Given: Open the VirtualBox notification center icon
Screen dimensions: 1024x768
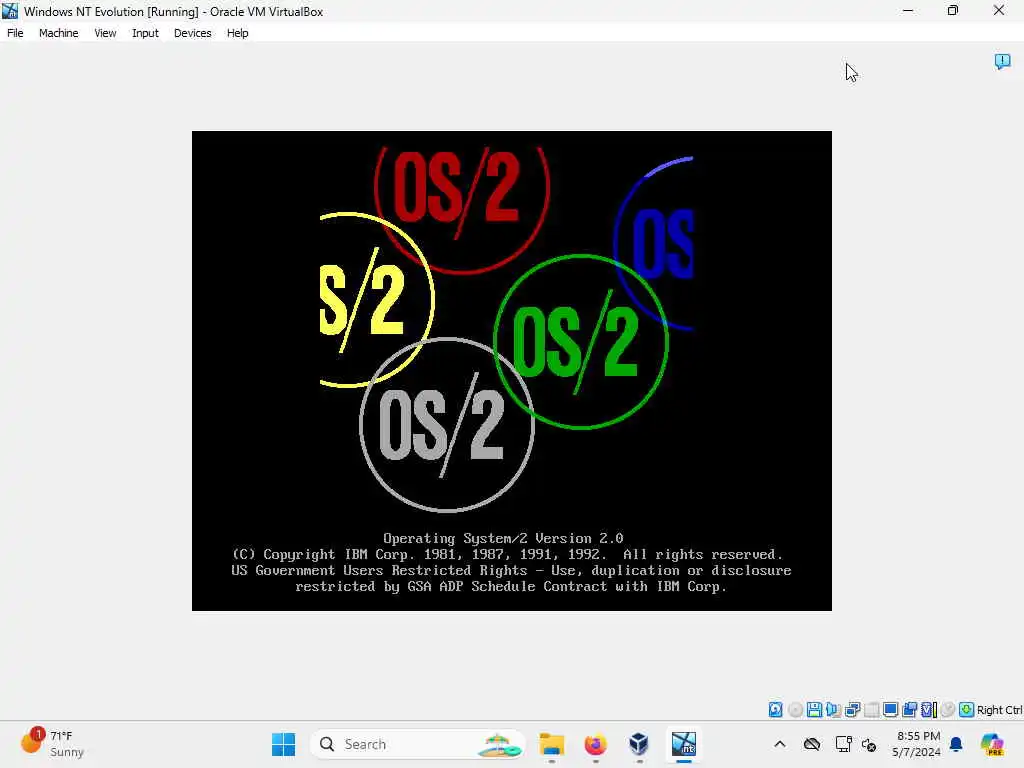Looking at the screenshot, I should click(1002, 61).
